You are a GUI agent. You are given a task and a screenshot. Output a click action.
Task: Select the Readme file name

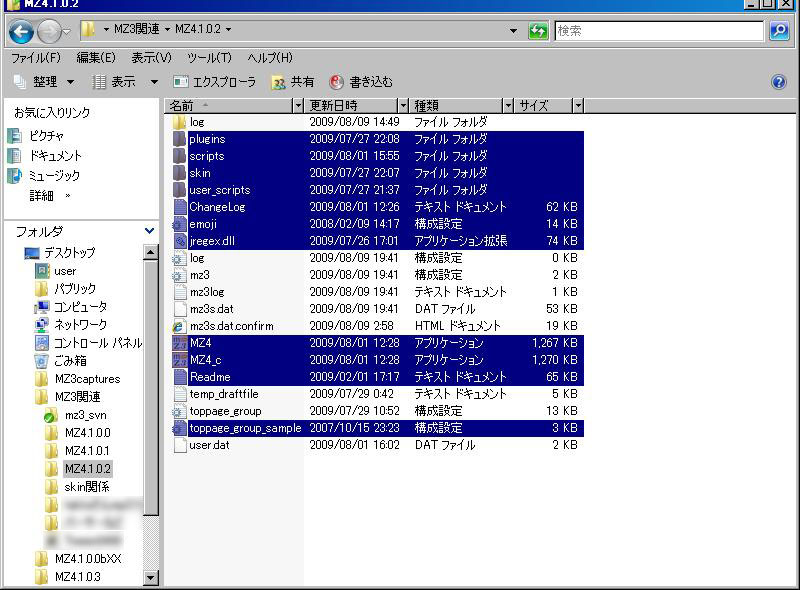point(210,377)
